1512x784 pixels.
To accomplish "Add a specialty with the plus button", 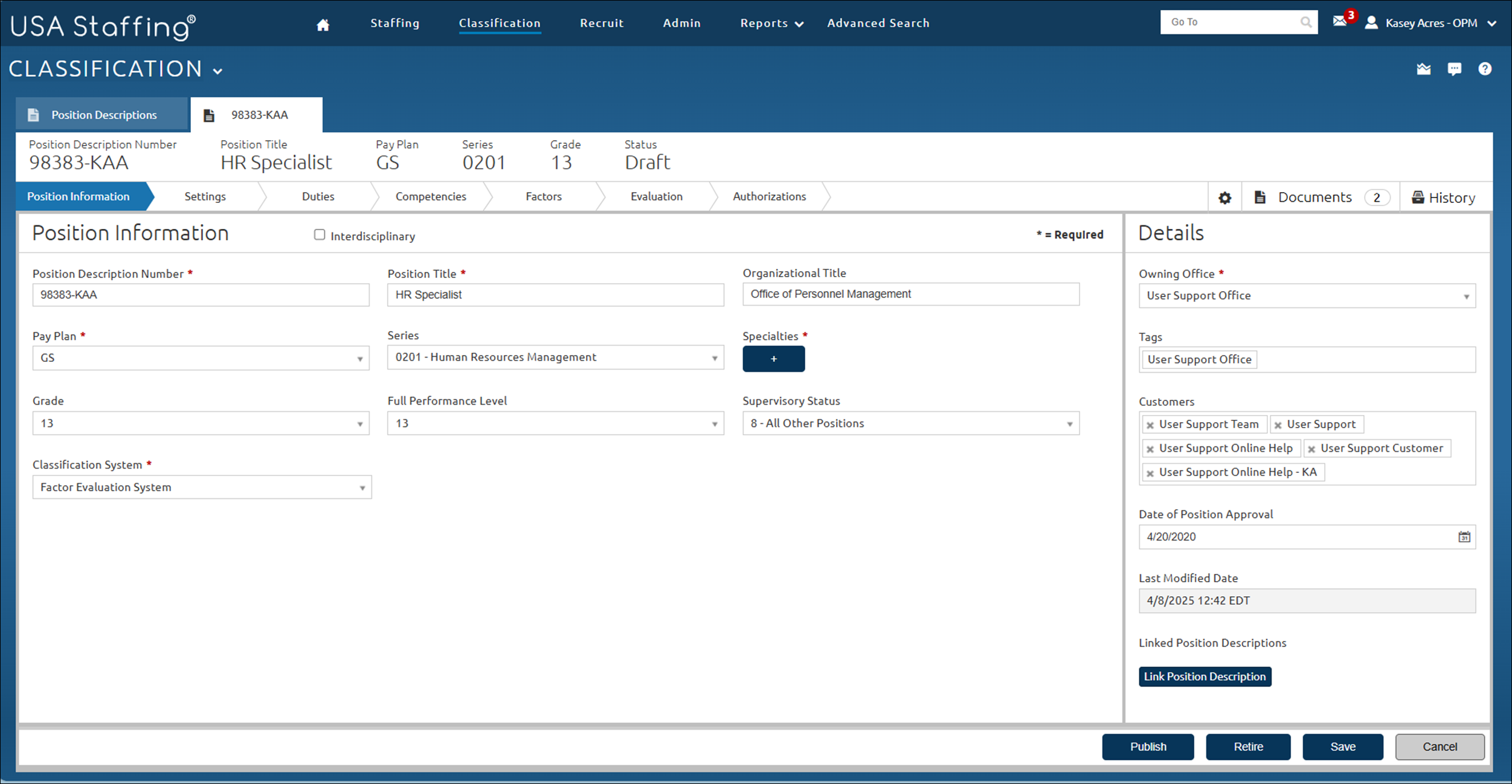I will pos(773,359).
